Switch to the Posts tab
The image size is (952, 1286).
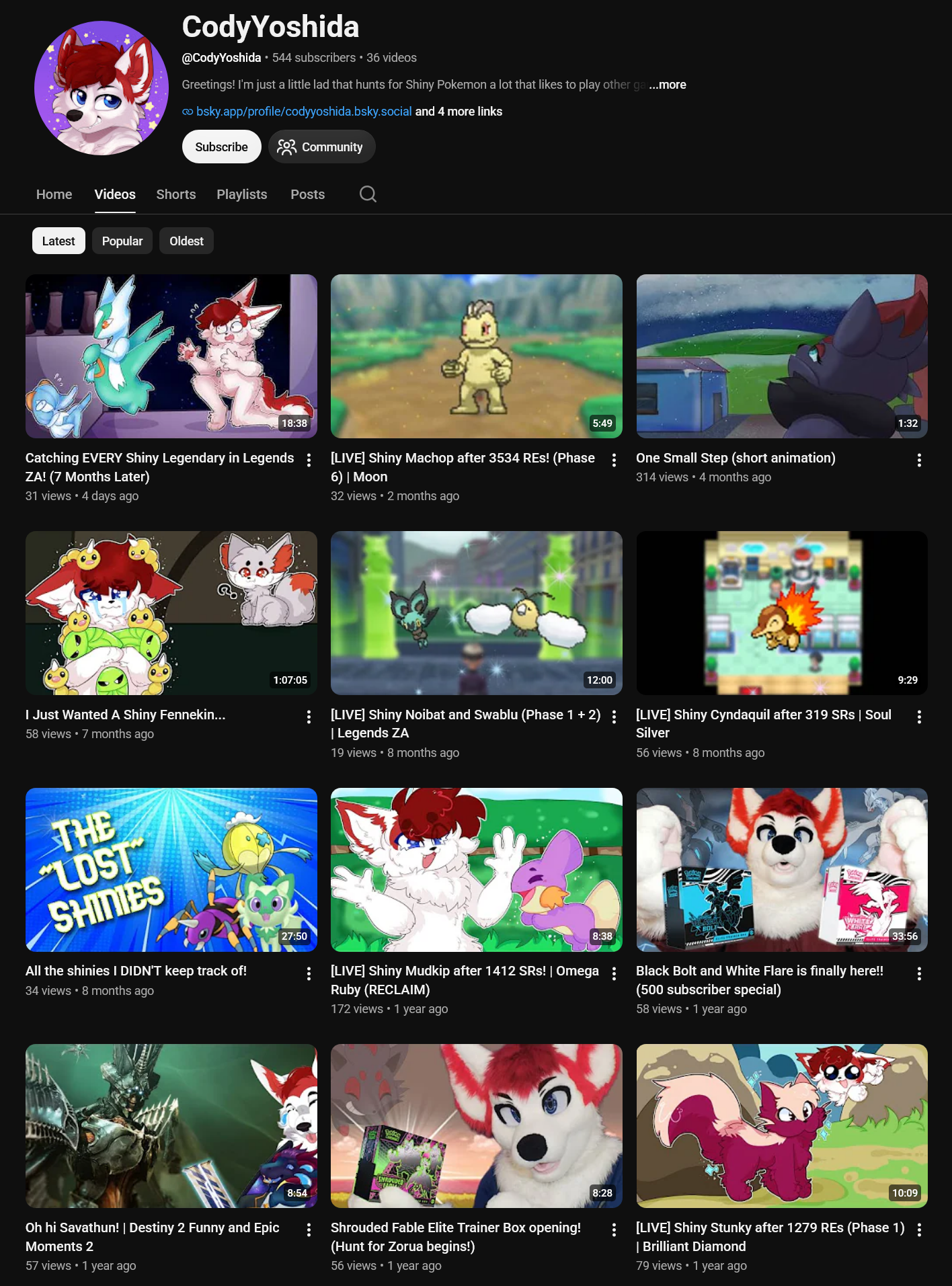click(307, 194)
